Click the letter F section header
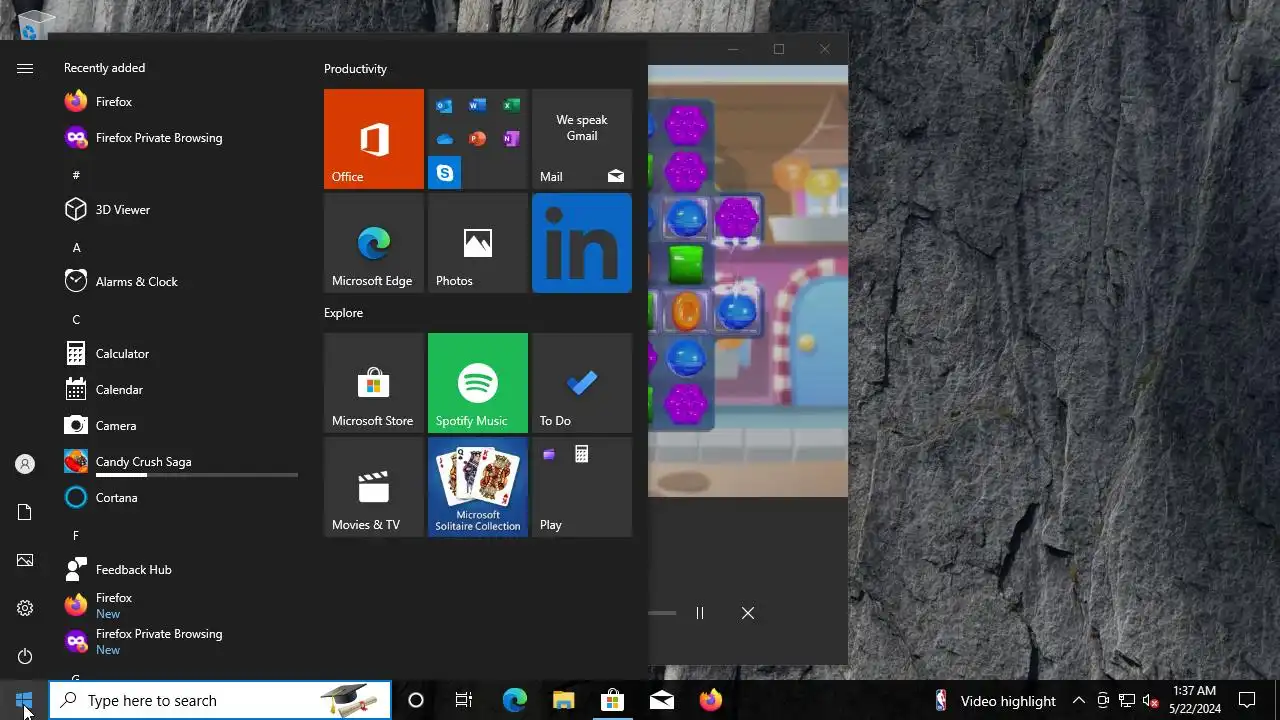 point(76,535)
